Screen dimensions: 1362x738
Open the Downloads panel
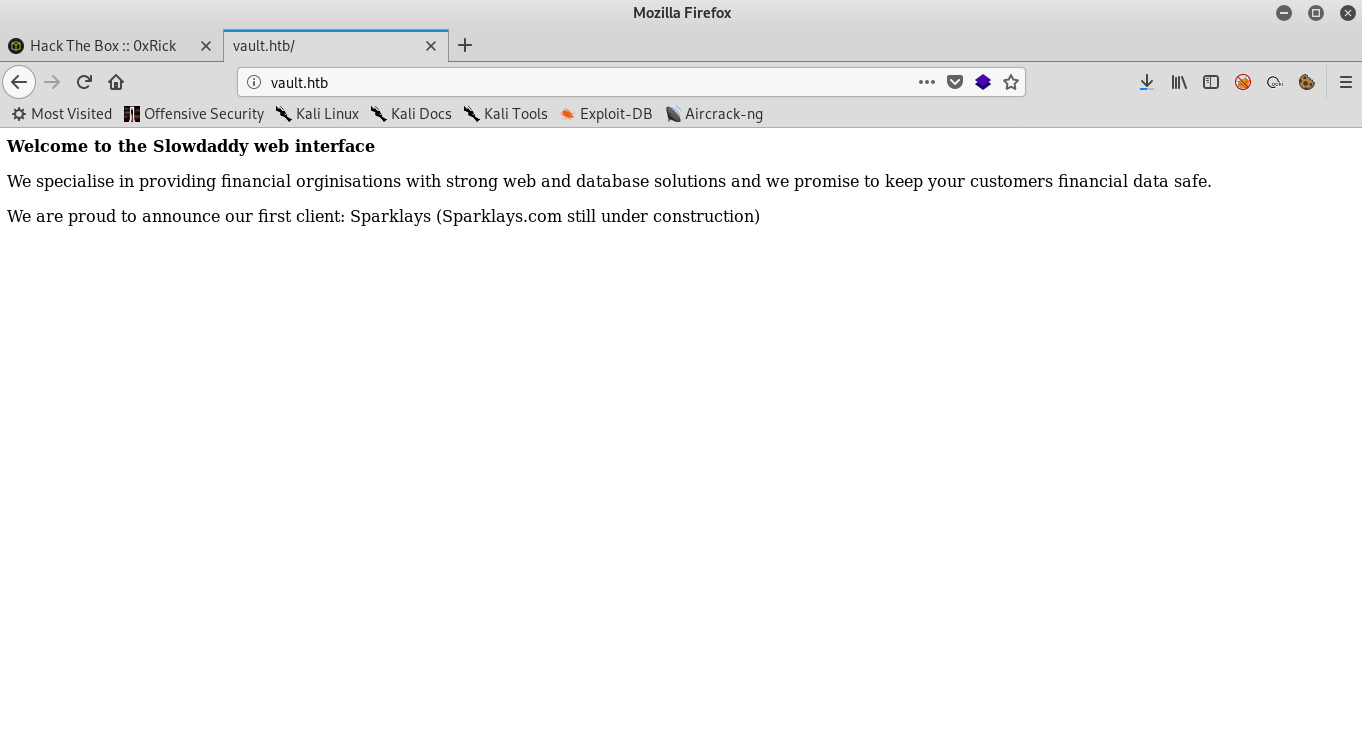pos(1147,82)
